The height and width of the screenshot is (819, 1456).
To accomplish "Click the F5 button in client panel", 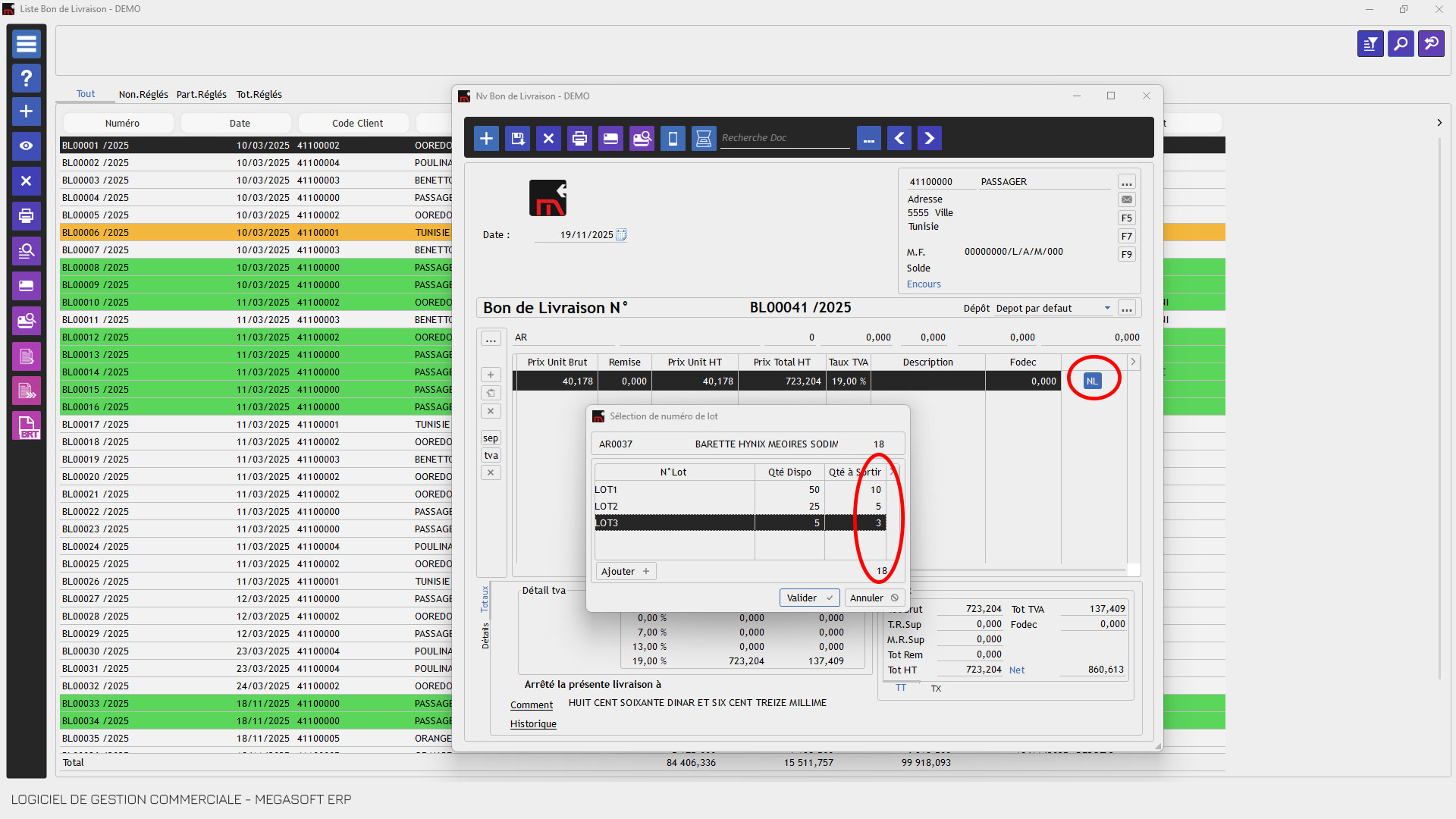I will coord(1127,218).
